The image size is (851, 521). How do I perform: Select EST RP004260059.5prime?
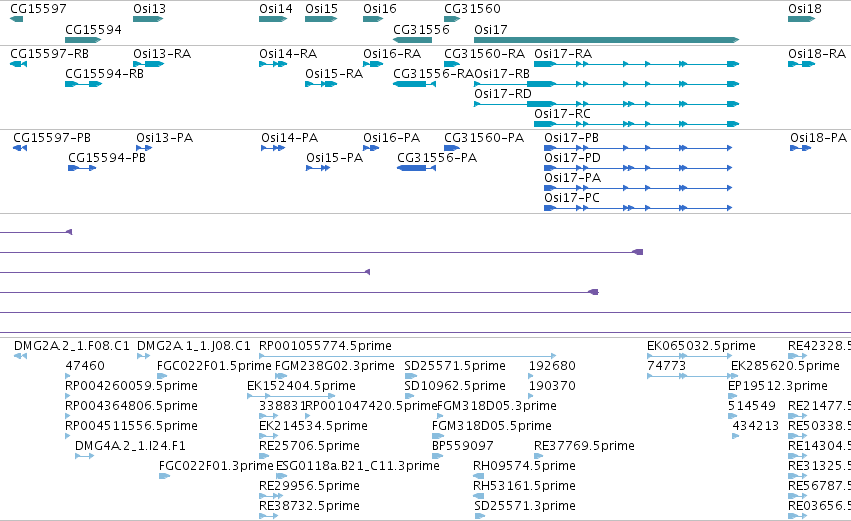(x=131, y=386)
